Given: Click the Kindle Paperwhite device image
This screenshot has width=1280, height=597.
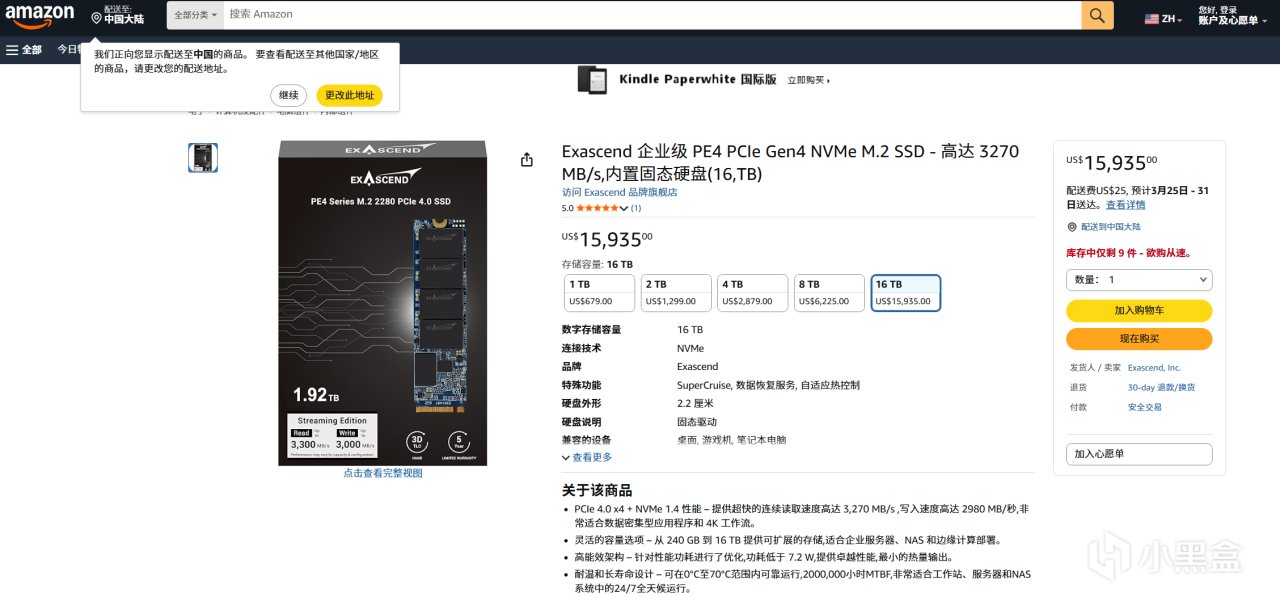Looking at the screenshot, I should (592, 80).
